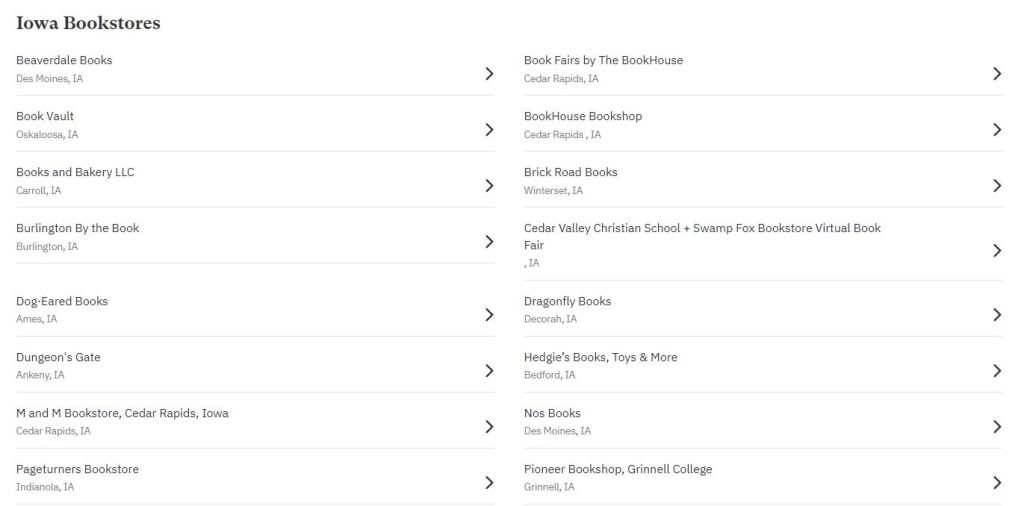Click the chevron arrow beside Beaverdale Books

tap(489, 73)
